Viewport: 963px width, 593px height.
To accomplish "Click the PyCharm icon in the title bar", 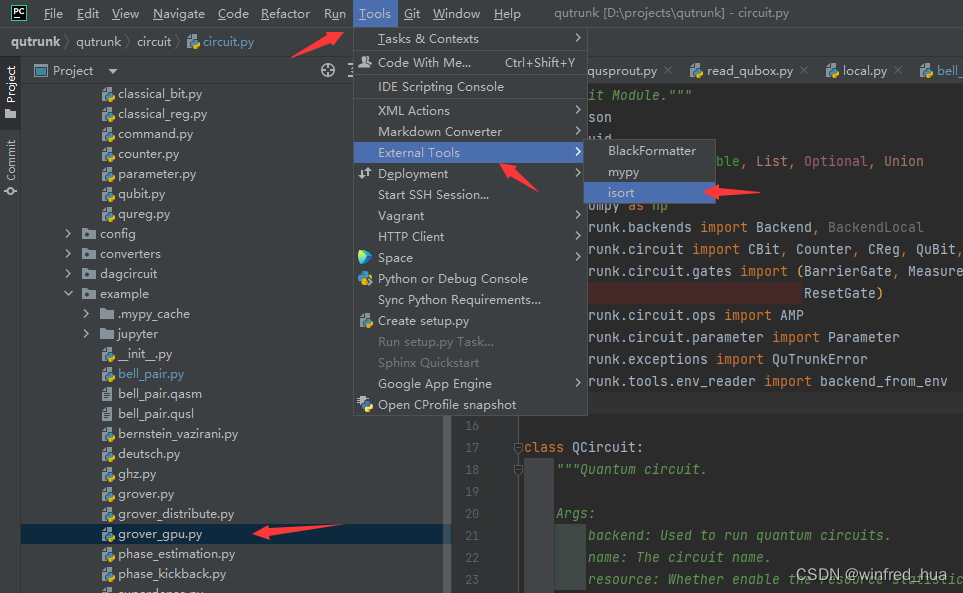I will tap(13, 13).
